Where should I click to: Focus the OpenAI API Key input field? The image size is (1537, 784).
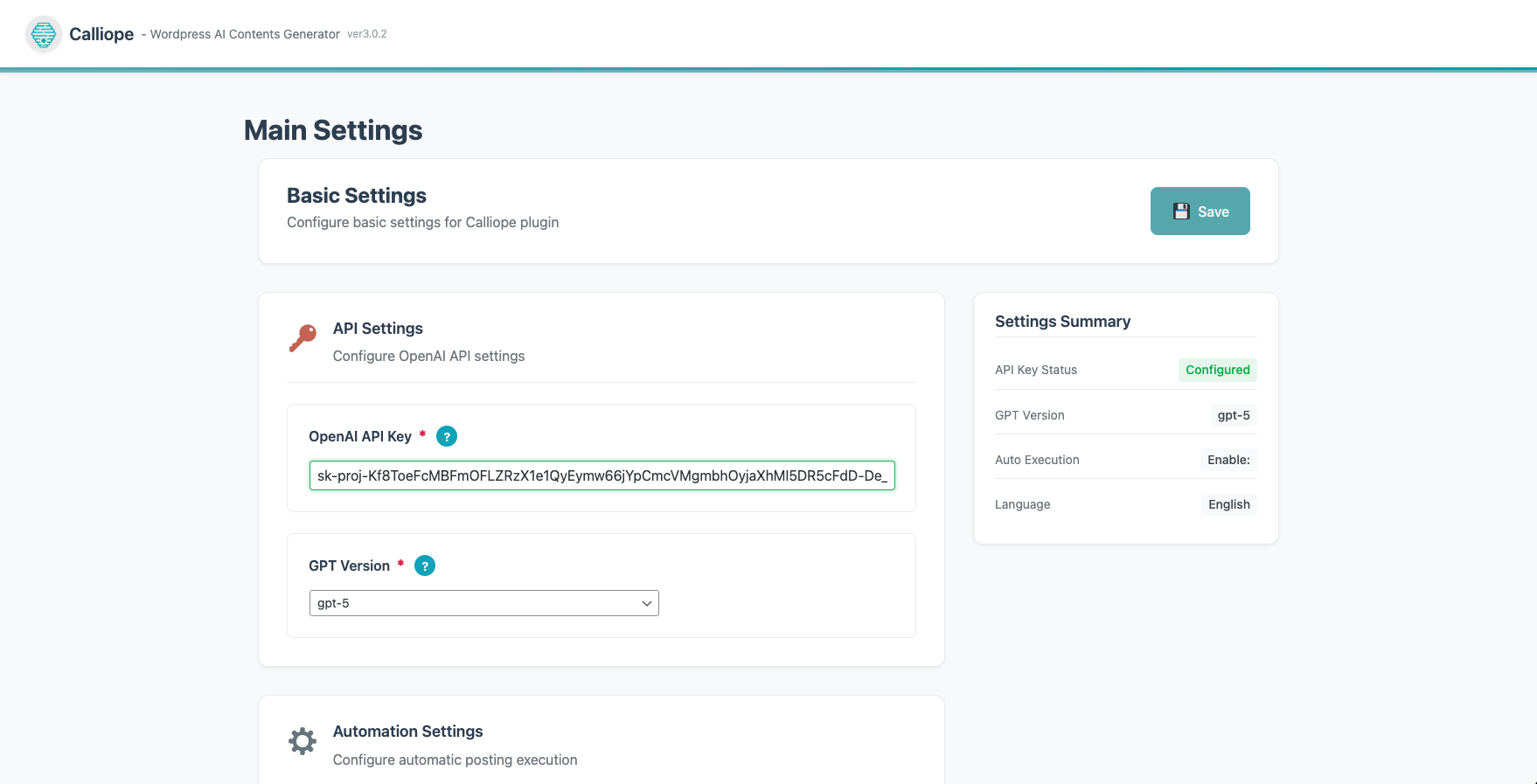602,475
